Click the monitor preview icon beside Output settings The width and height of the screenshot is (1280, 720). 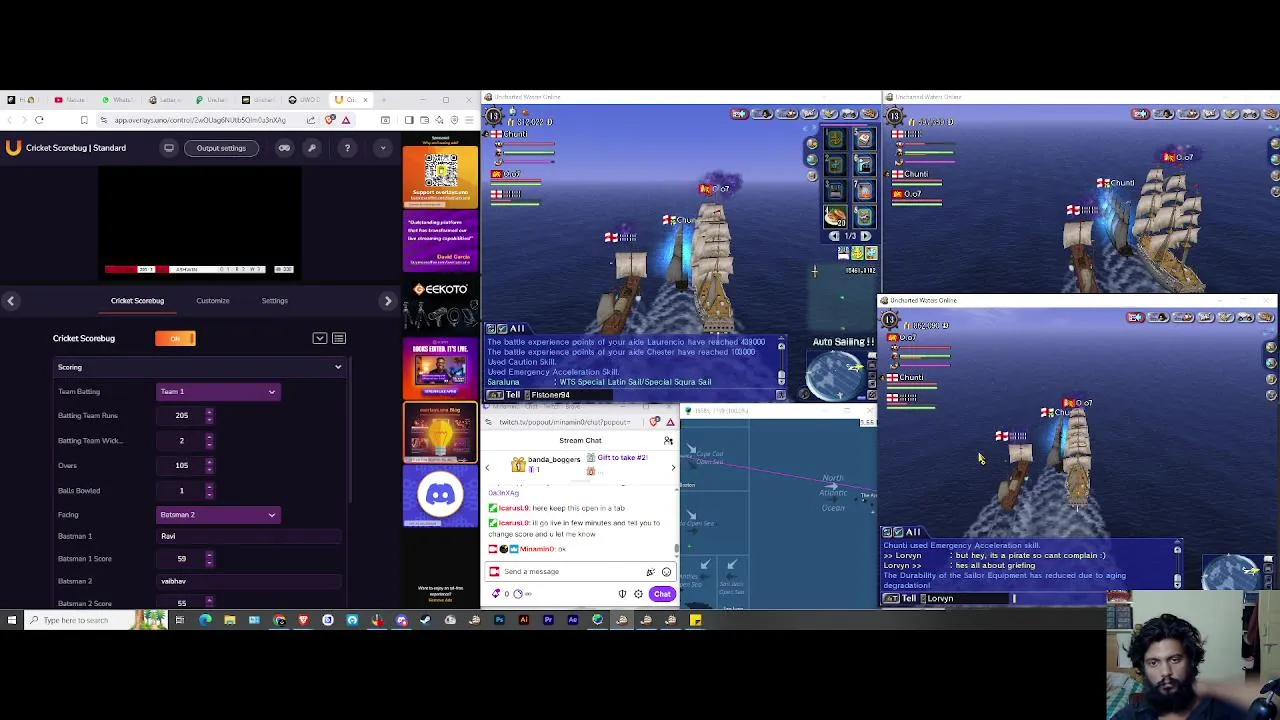pos(169,148)
